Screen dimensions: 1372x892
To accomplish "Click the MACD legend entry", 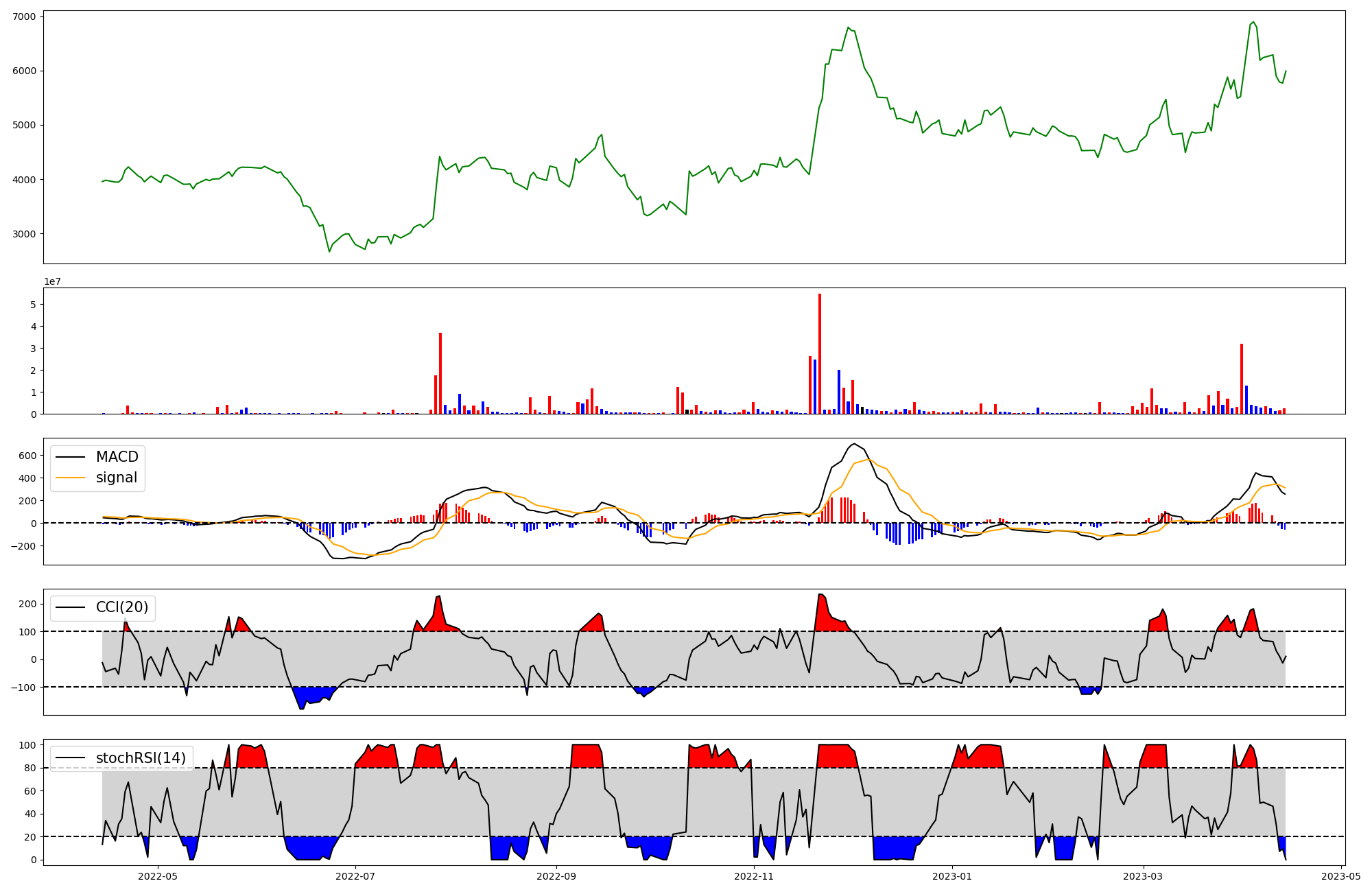I will coord(117,457).
